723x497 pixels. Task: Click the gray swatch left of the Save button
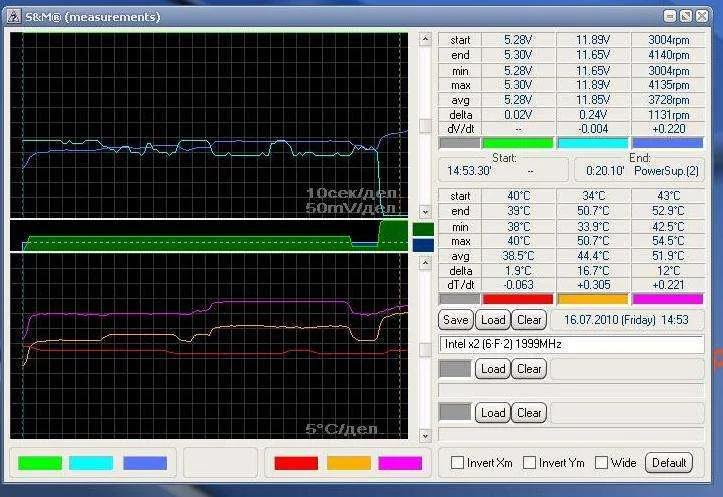tap(460, 298)
